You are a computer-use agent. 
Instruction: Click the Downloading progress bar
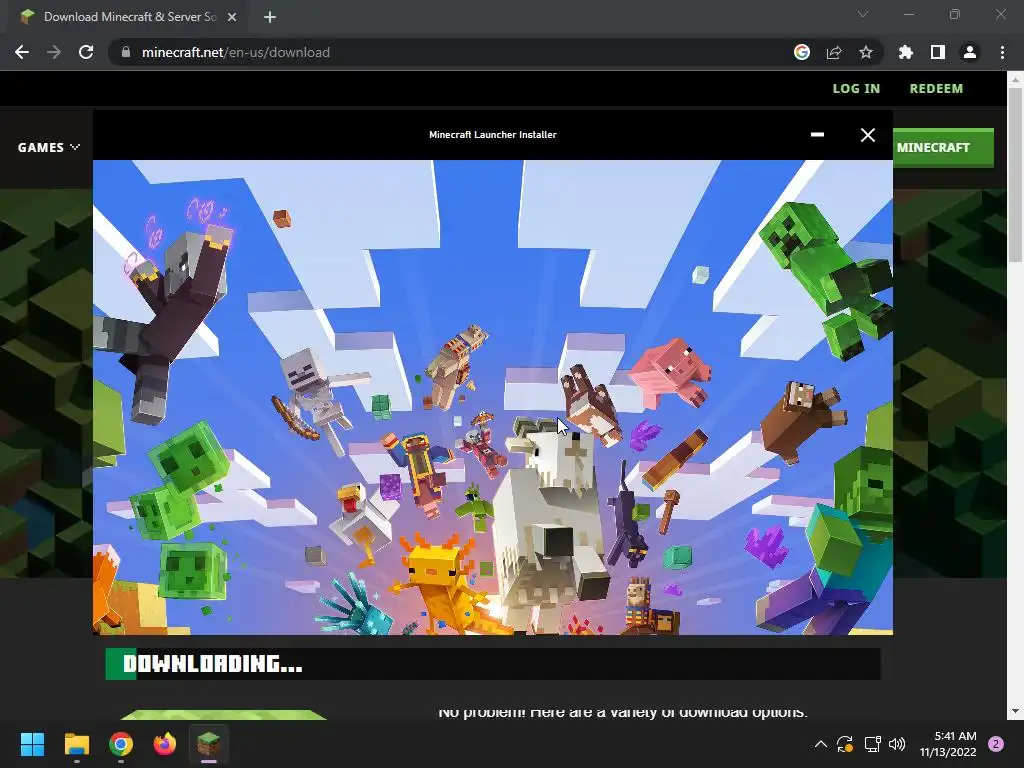click(493, 664)
